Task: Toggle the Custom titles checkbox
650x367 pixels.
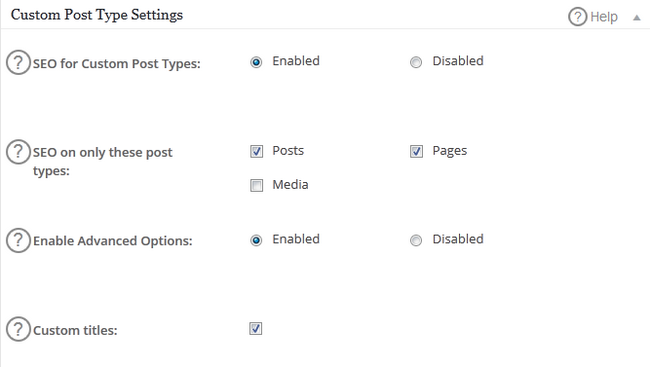Action: [x=256, y=329]
